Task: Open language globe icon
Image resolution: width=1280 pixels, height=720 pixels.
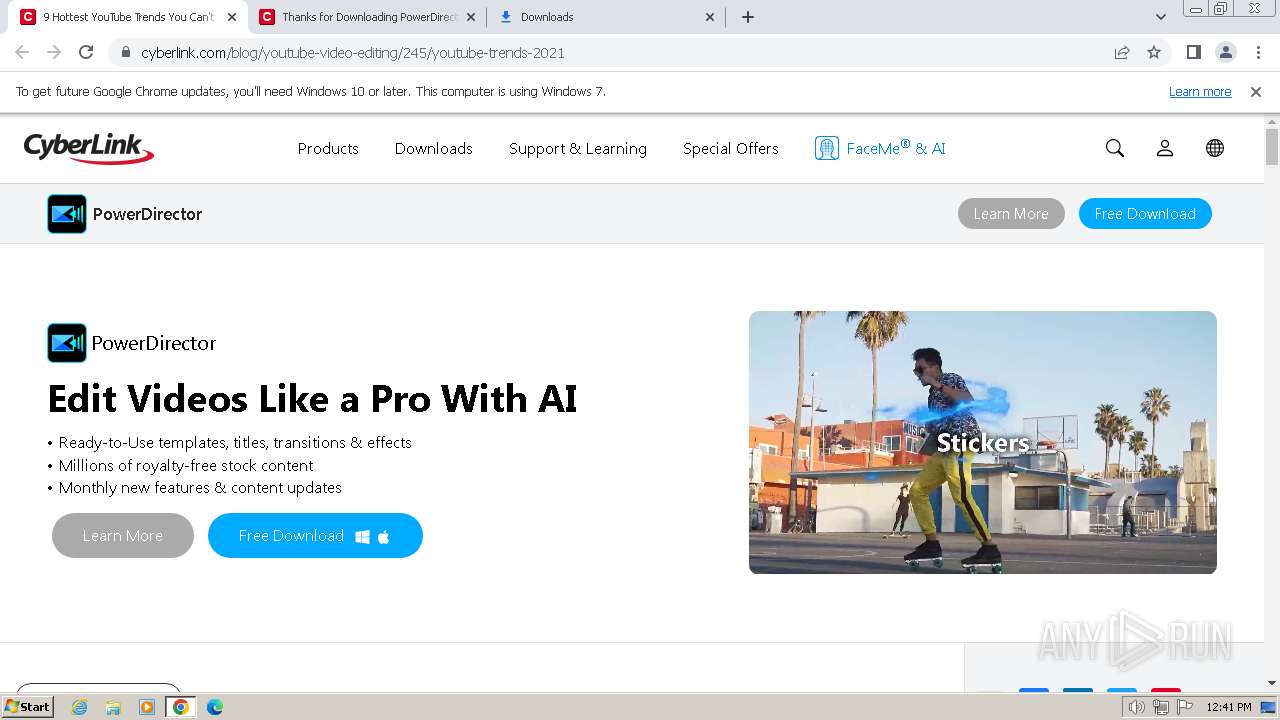Action: [1215, 148]
